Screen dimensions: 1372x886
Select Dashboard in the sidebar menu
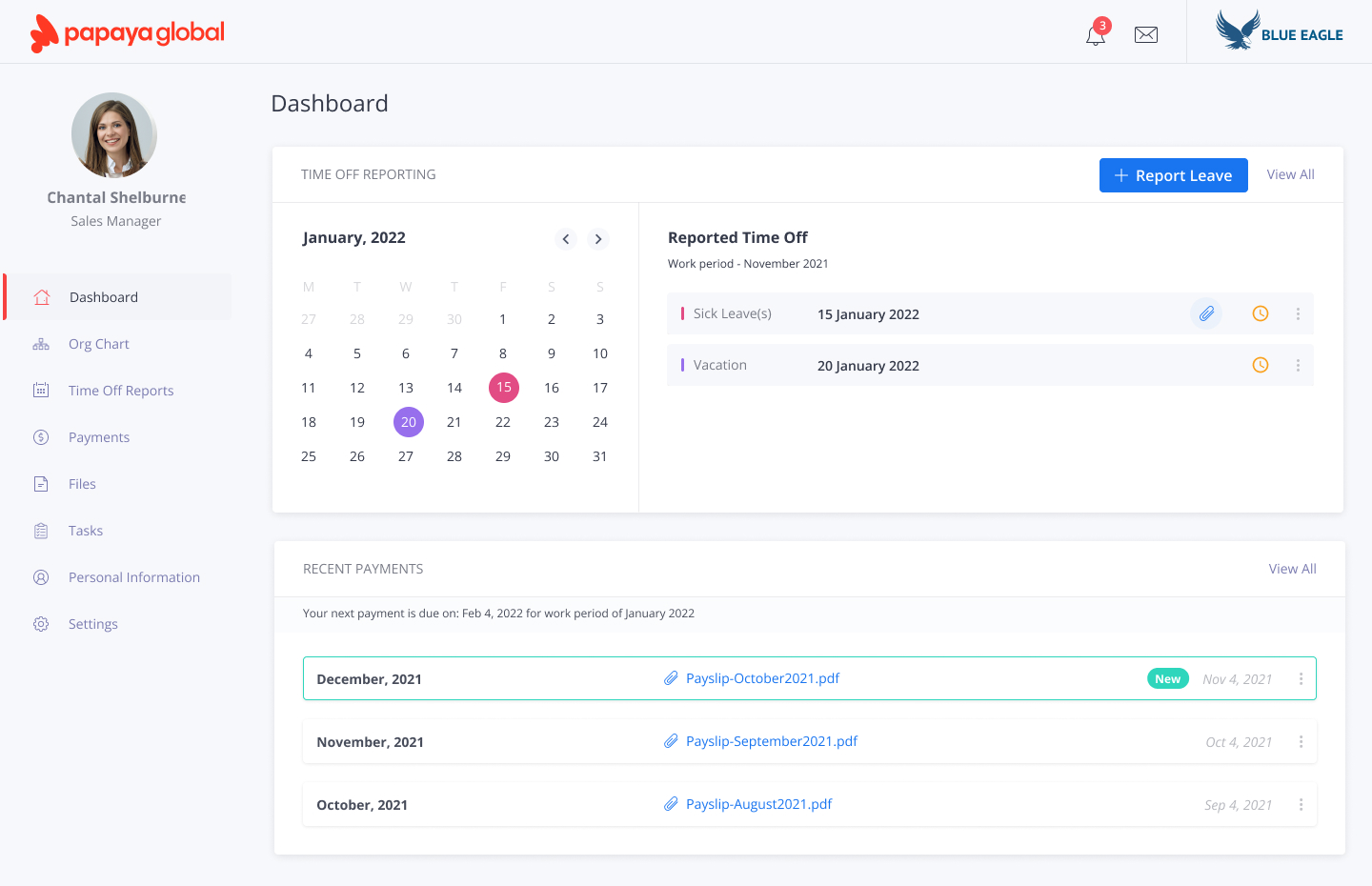[x=105, y=296]
